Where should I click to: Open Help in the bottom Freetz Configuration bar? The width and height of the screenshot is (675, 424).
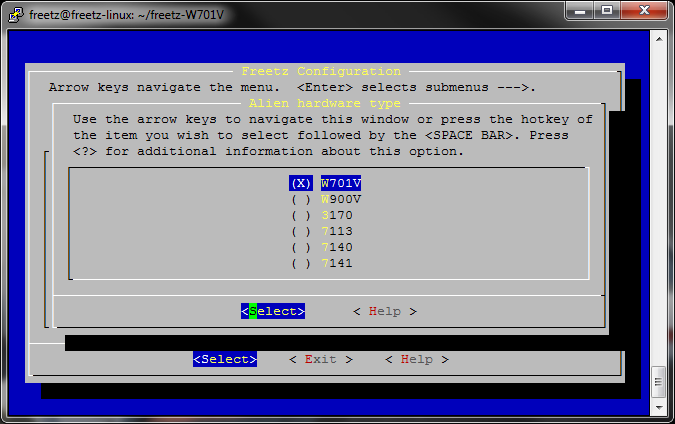(417, 359)
